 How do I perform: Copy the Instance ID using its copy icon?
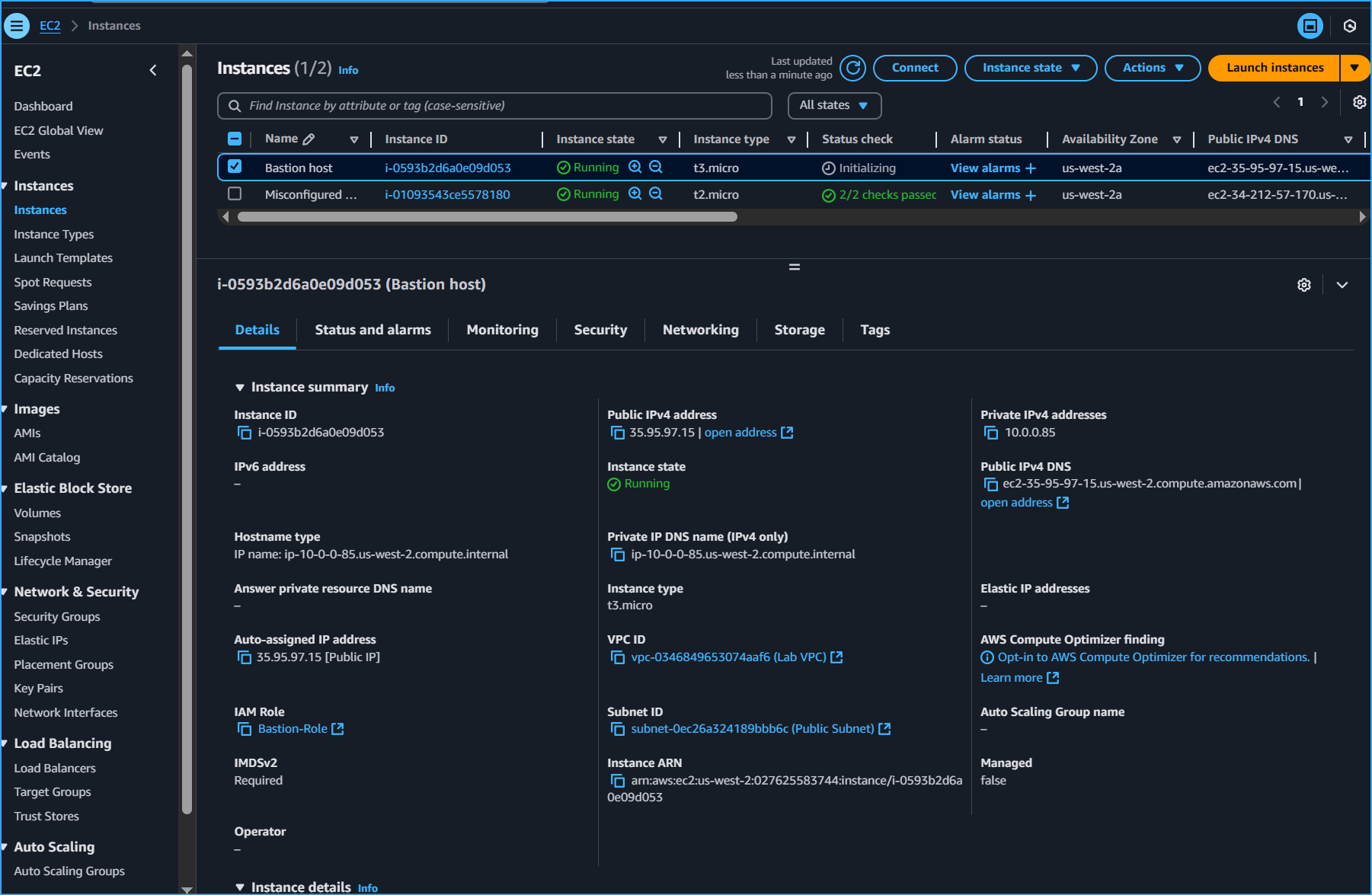pos(244,432)
